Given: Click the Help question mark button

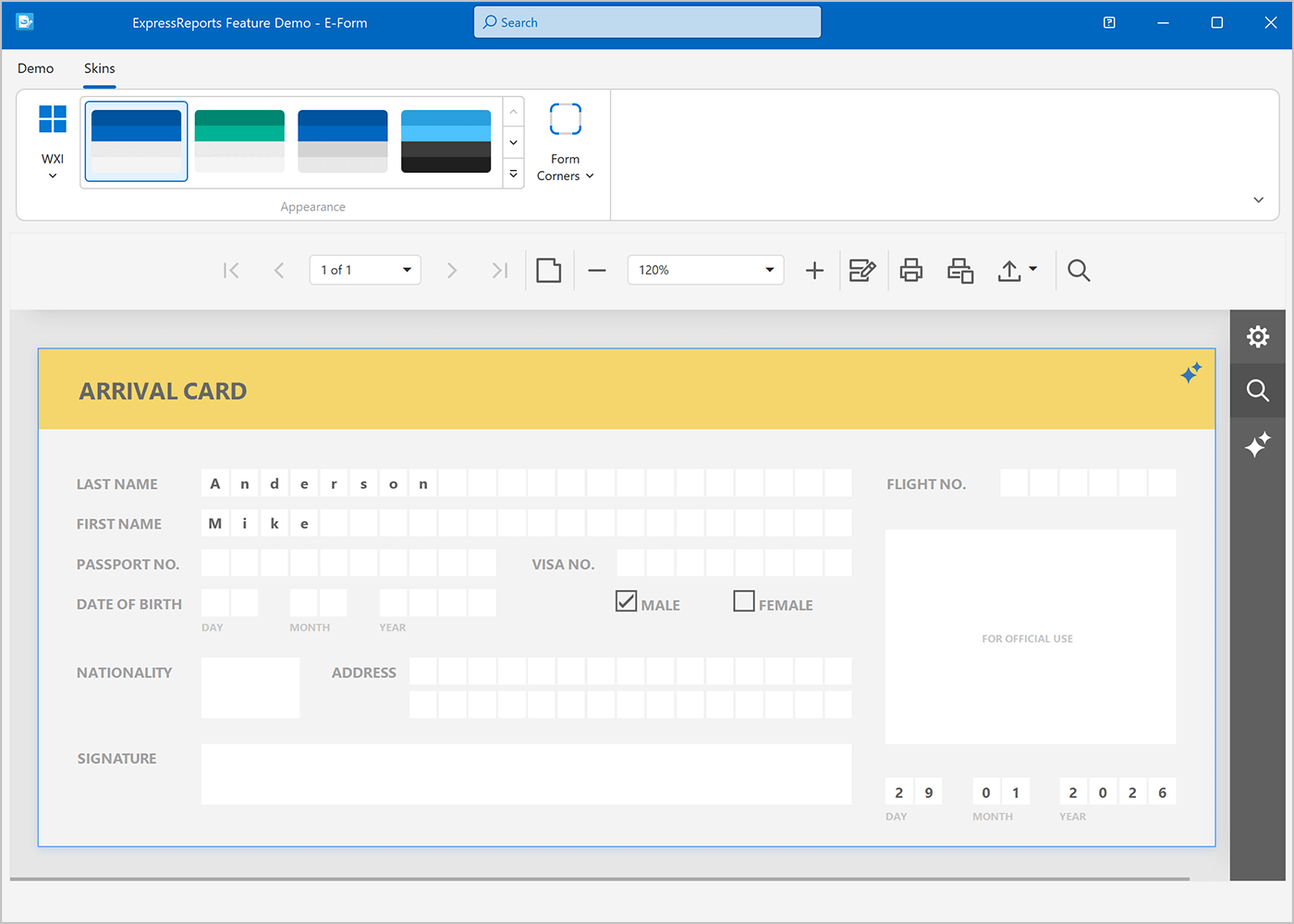Looking at the screenshot, I should pyautogui.click(x=1108, y=22).
